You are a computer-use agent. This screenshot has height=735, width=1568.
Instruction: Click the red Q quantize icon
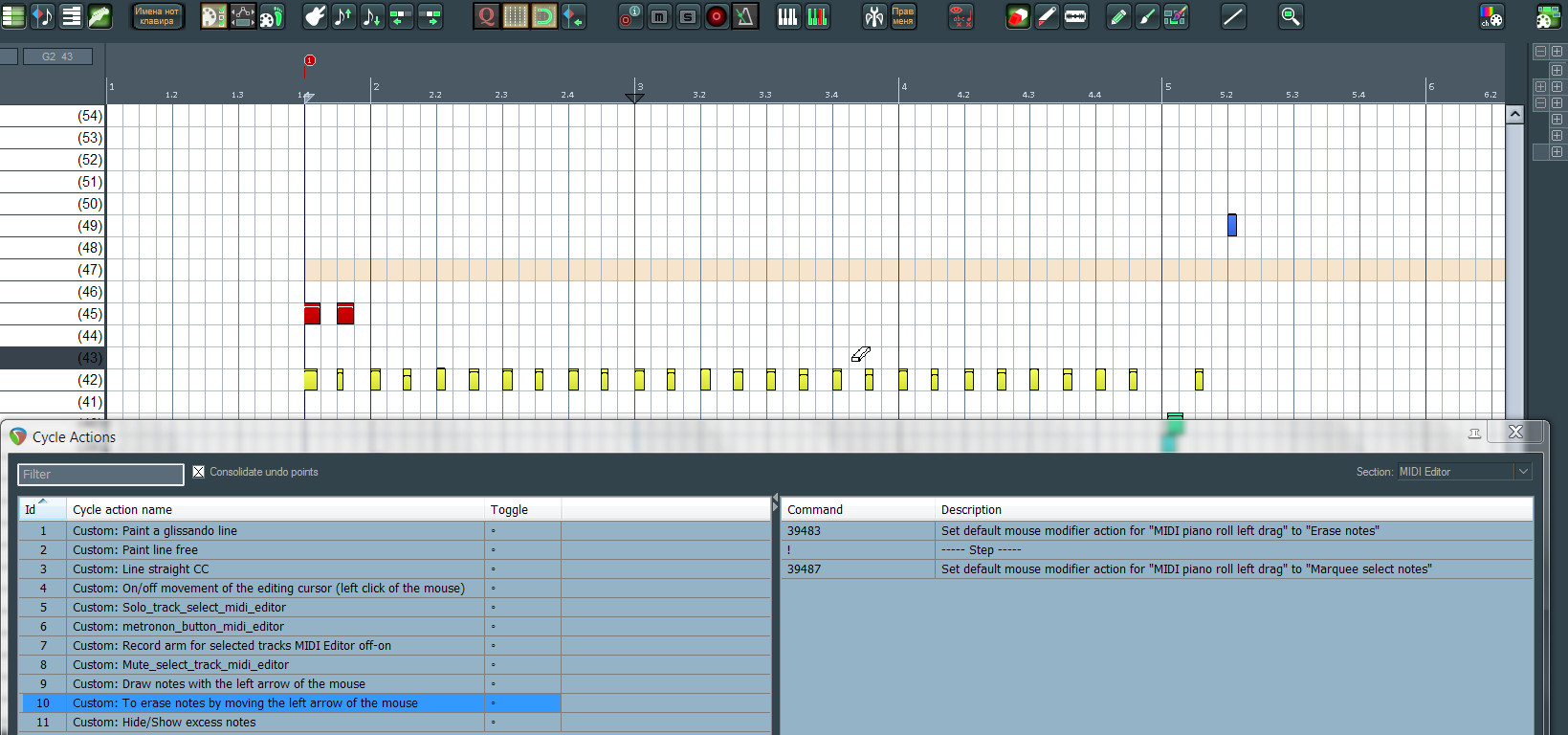point(487,16)
